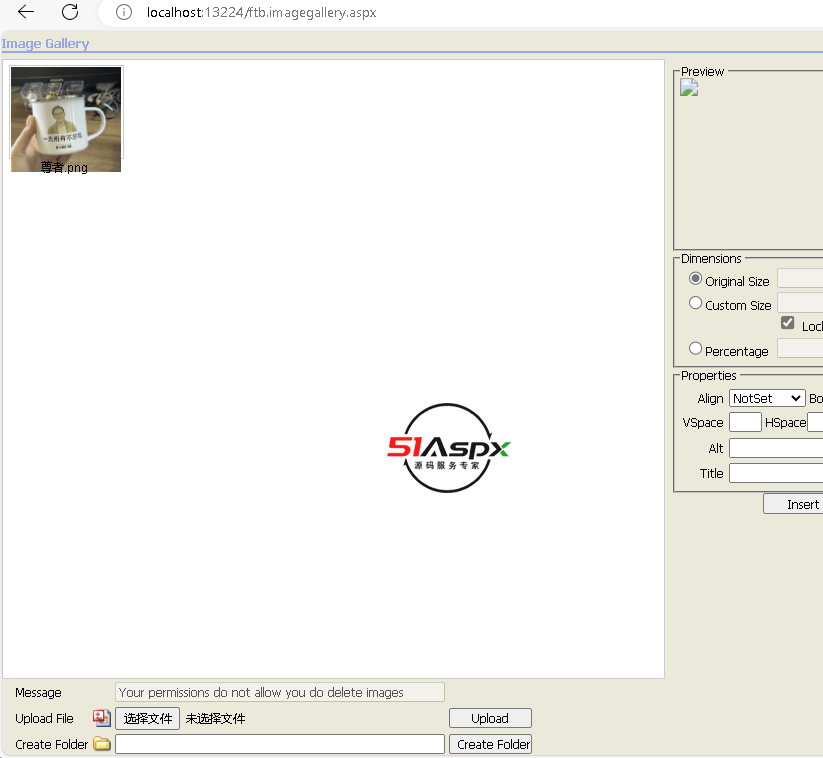Click the Upload button

pyautogui.click(x=490, y=718)
